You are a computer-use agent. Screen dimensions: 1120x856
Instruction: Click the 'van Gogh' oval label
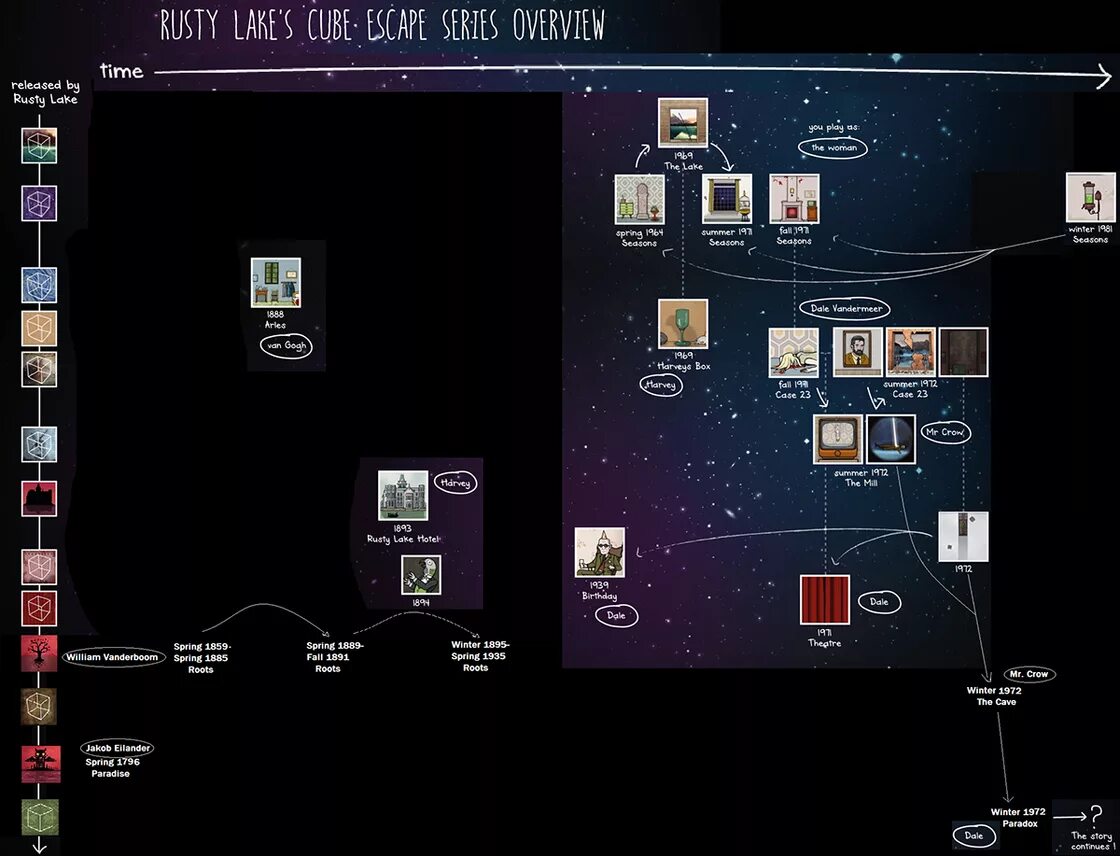[286, 346]
